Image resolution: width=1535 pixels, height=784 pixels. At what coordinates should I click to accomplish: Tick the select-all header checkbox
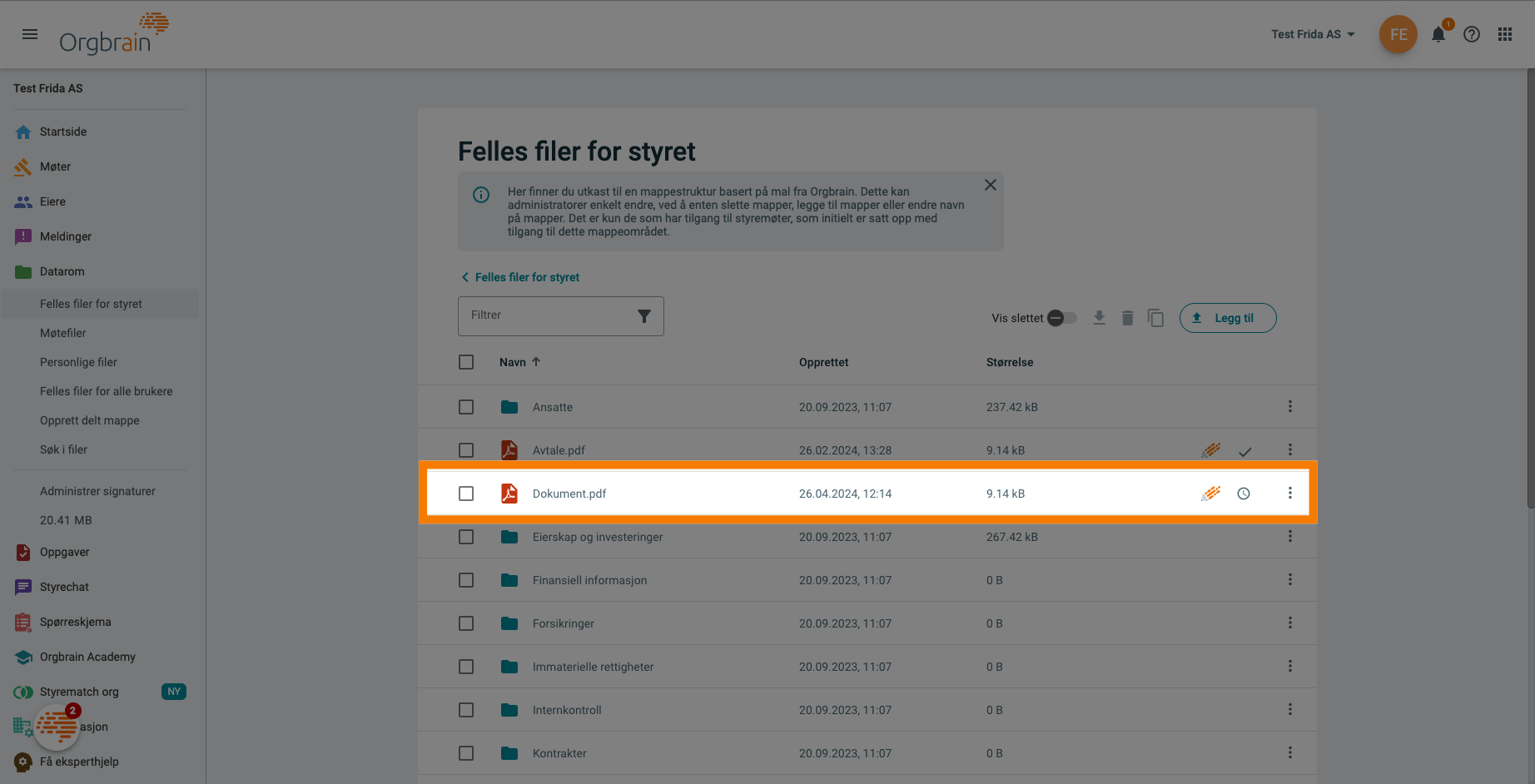coord(466,362)
